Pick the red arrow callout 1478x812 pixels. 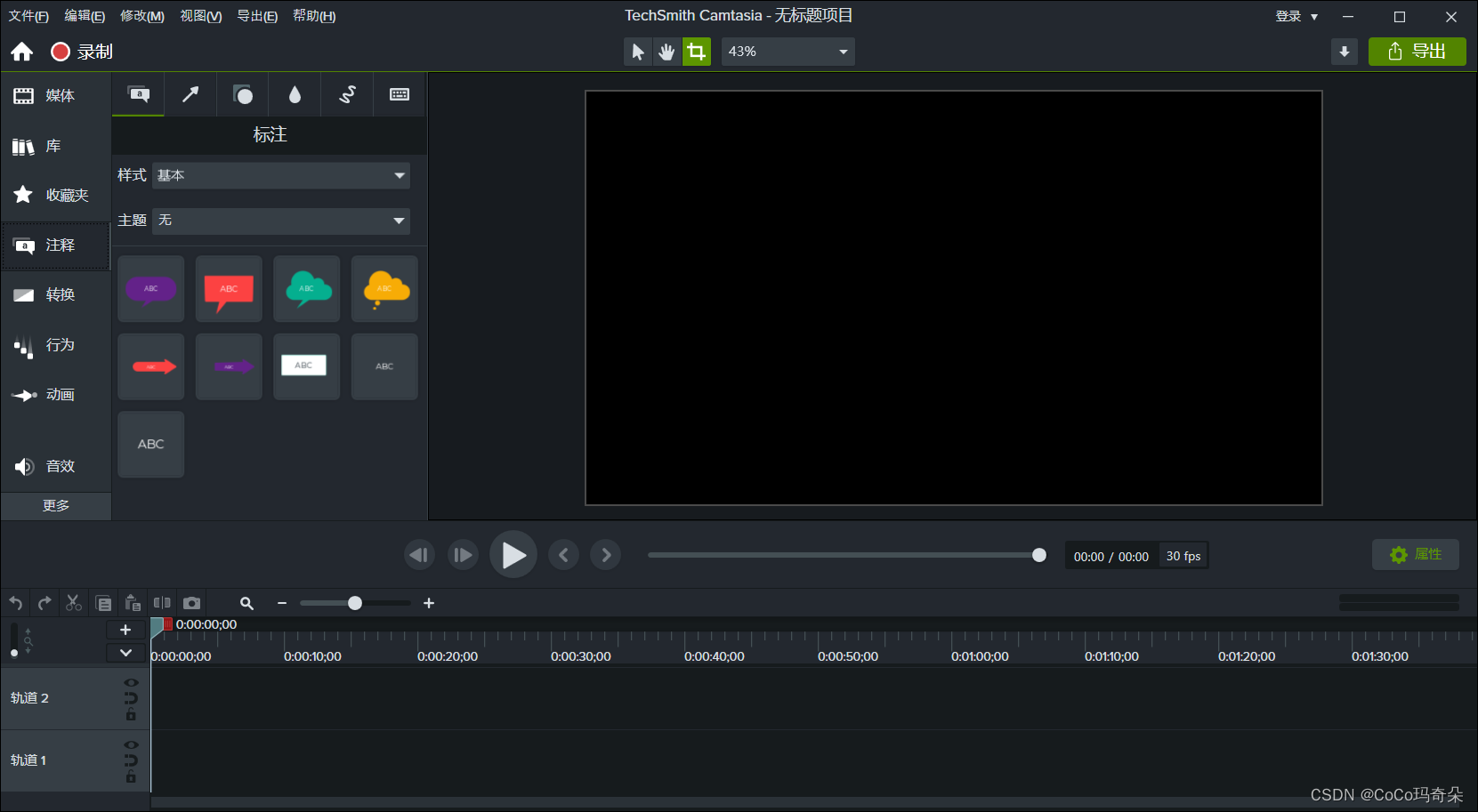pyautogui.click(x=151, y=366)
